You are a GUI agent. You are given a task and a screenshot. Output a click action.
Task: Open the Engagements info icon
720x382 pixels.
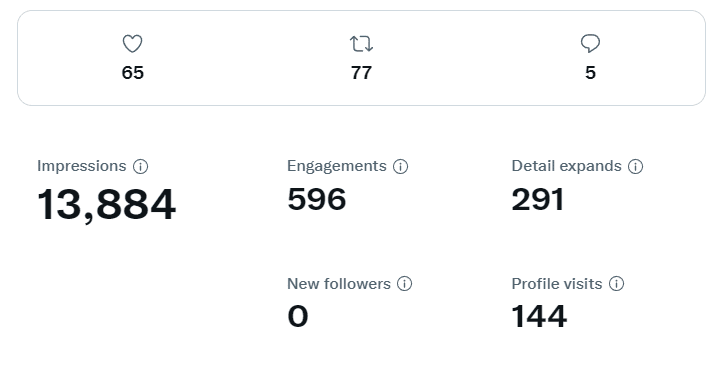click(x=400, y=166)
